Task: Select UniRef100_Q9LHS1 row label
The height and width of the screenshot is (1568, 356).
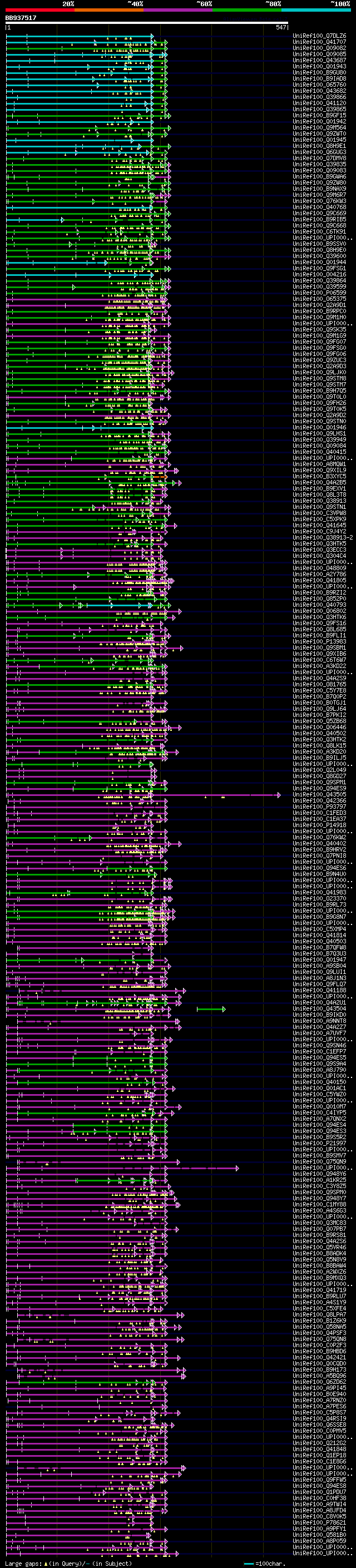Action: pos(319,434)
